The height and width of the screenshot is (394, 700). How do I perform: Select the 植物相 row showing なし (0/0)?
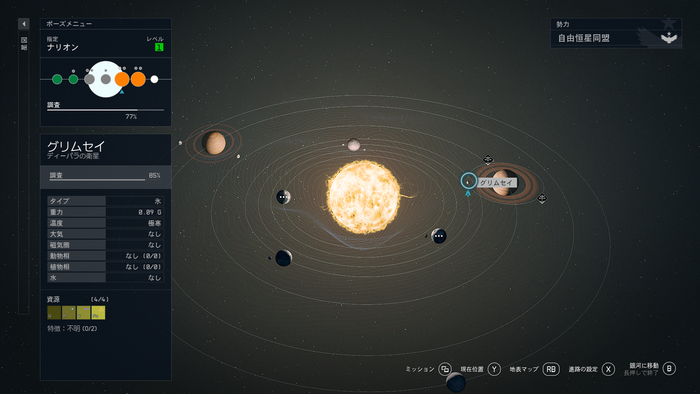click(105, 267)
